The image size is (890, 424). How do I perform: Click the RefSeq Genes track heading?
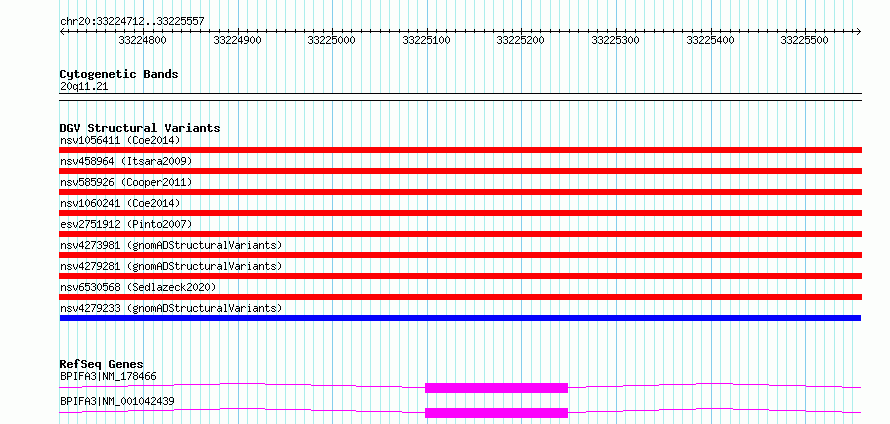[102, 364]
